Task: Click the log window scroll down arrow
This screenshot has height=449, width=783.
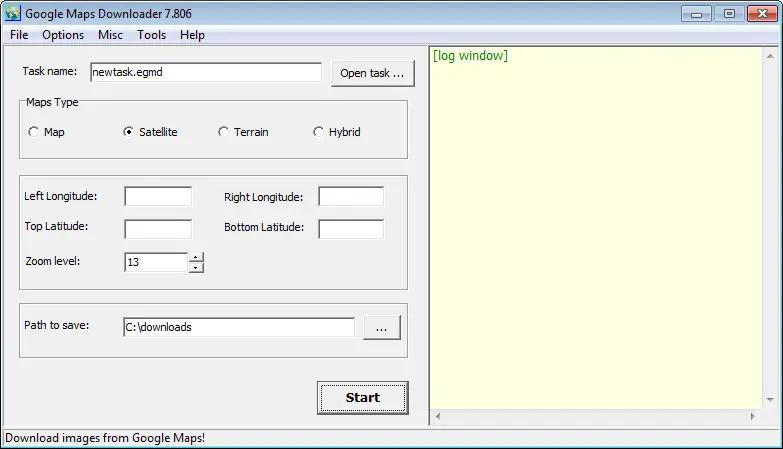Action: click(x=770, y=400)
